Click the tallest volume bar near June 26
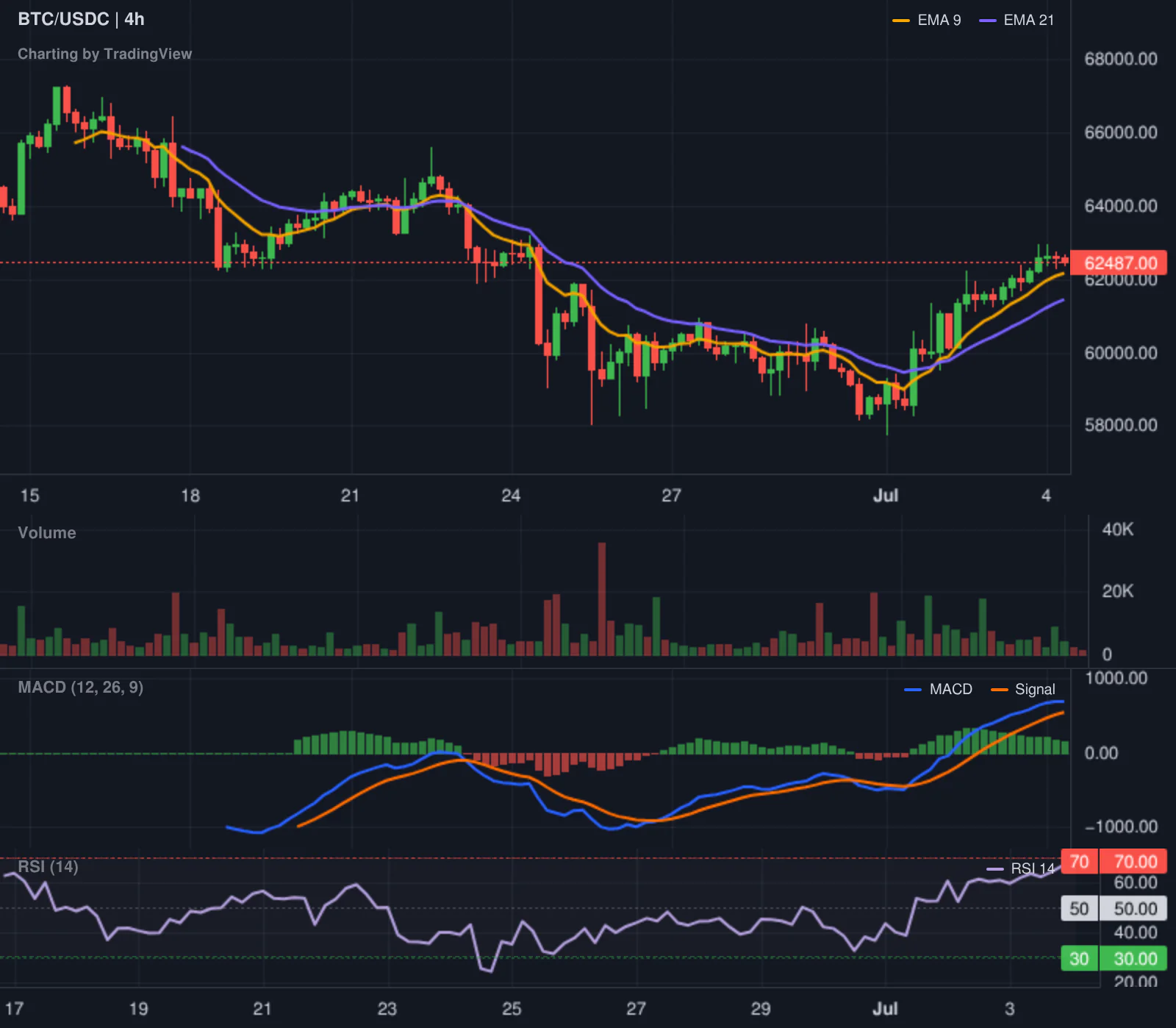Image resolution: width=1176 pixels, height=1028 pixels. [x=602, y=599]
